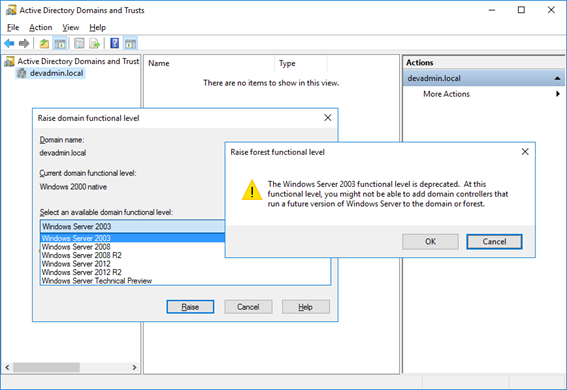Image resolution: width=567 pixels, height=390 pixels.
Task: Click the Up One Level folder icon
Action: [x=44, y=44]
